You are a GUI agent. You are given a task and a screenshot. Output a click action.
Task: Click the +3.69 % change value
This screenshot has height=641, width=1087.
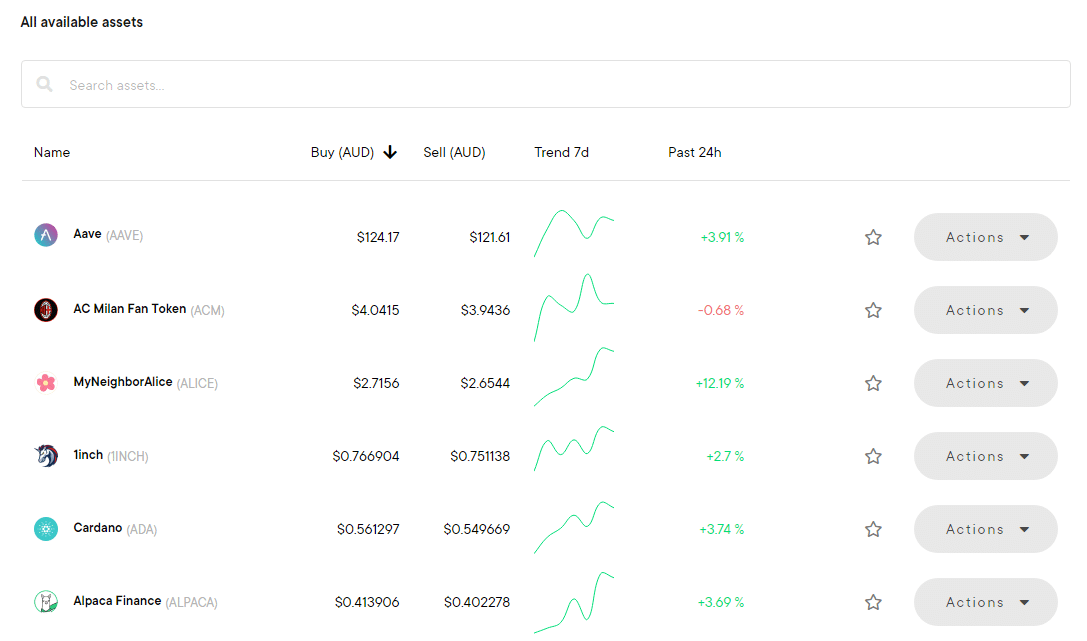(721, 602)
